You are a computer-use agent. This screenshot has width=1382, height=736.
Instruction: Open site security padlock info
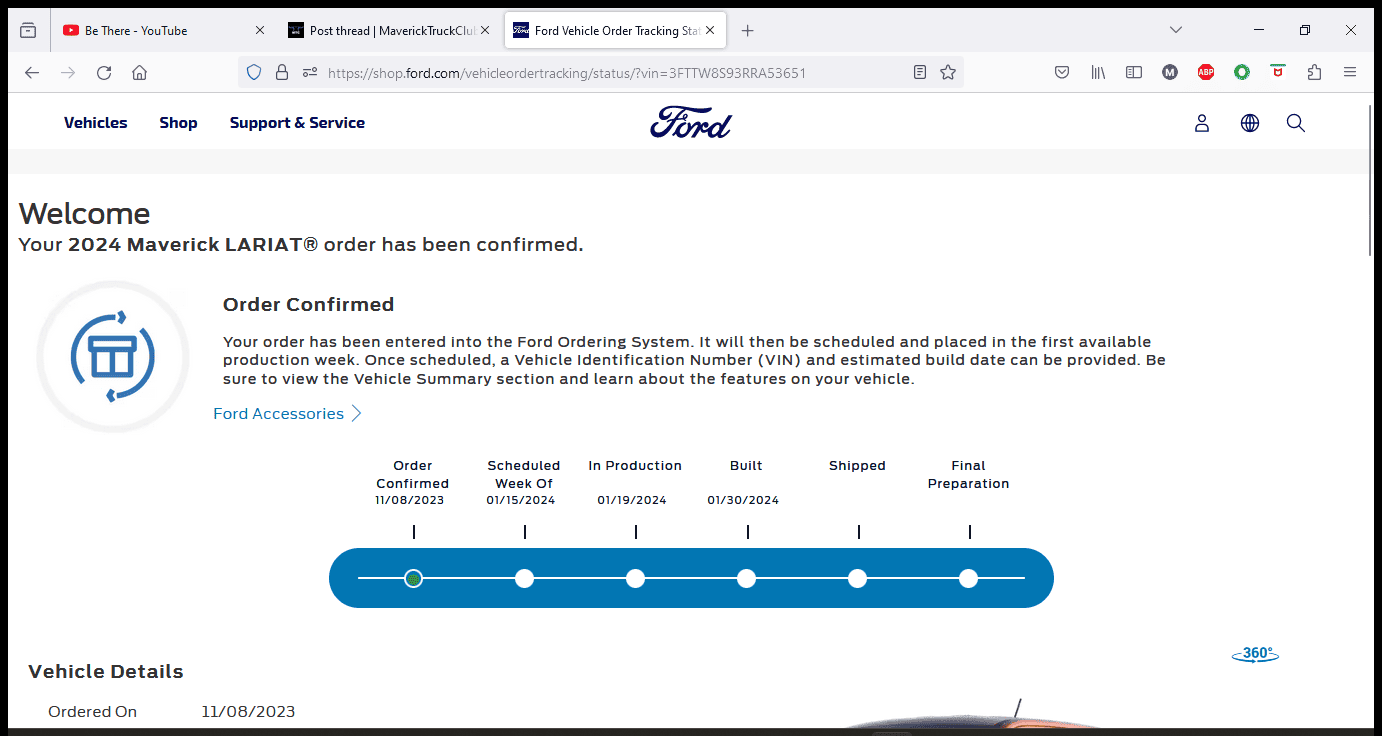[282, 72]
